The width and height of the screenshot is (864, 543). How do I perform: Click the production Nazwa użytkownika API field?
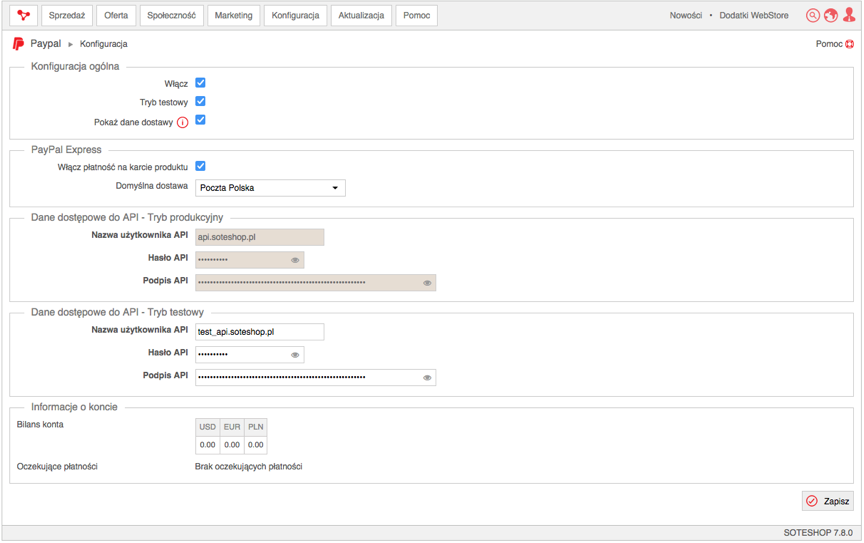tap(260, 237)
